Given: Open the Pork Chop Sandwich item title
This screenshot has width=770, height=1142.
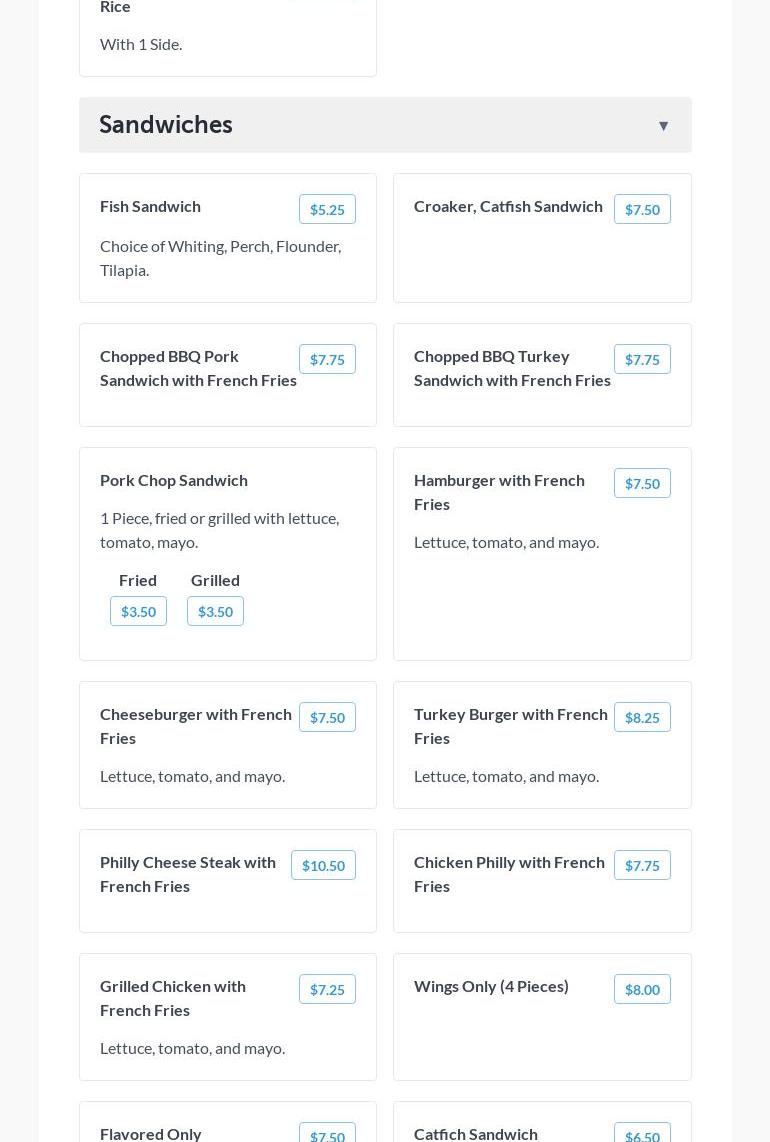Looking at the screenshot, I should 174,480.
